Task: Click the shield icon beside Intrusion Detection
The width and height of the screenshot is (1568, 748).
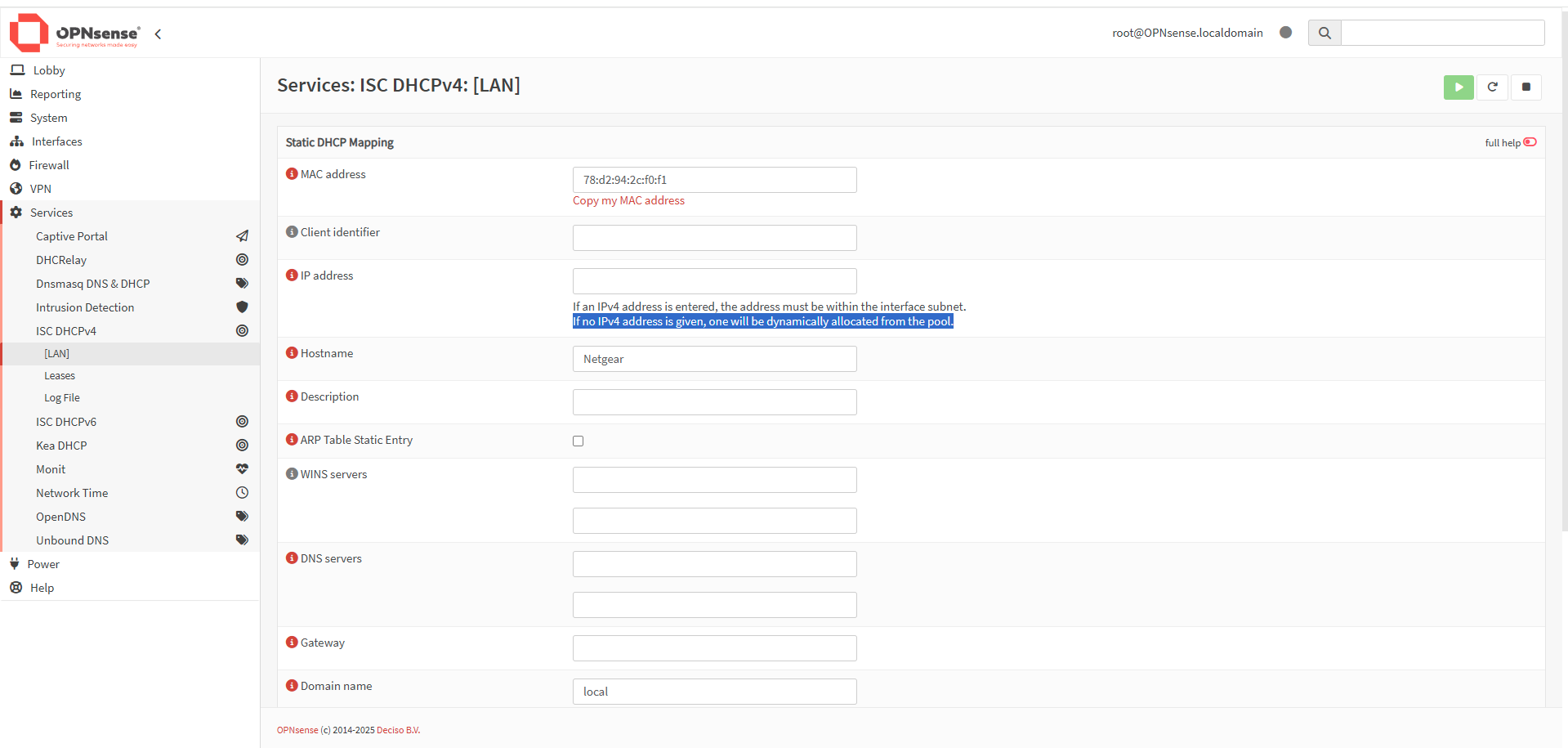Action: pyautogui.click(x=242, y=307)
